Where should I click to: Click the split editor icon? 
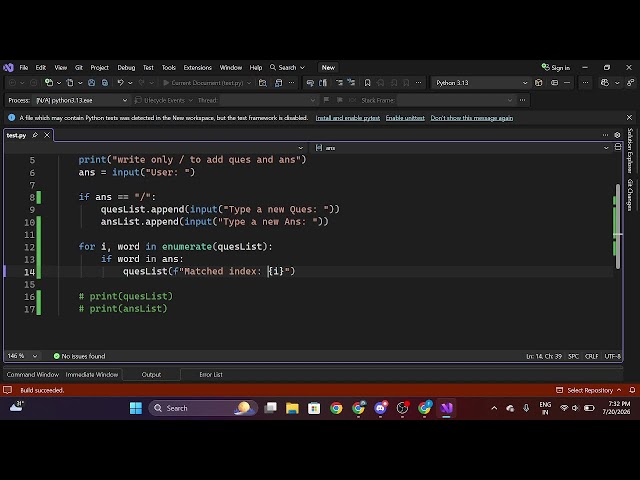618,147
